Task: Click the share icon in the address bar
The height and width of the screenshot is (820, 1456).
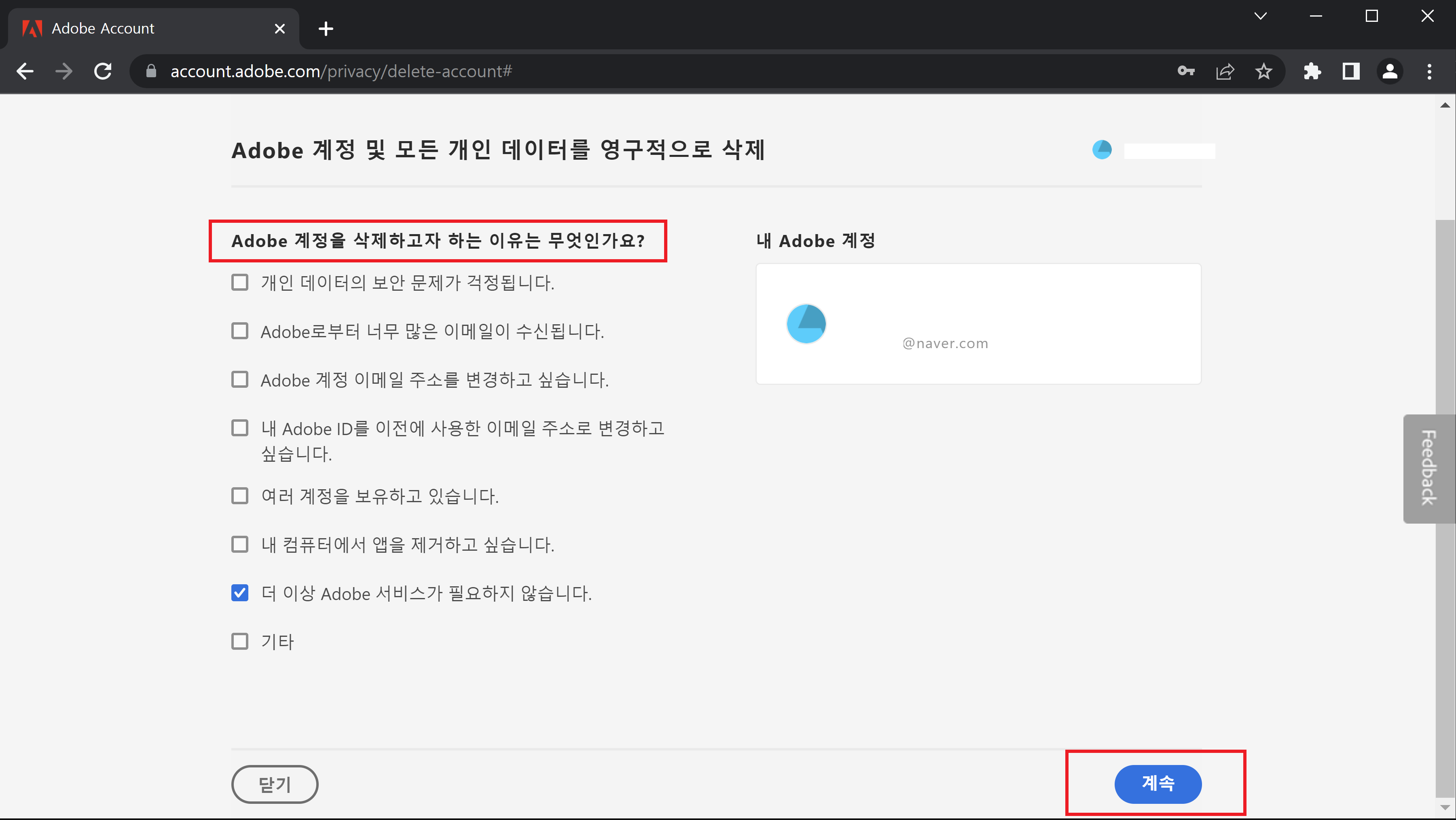Action: pos(1225,71)
